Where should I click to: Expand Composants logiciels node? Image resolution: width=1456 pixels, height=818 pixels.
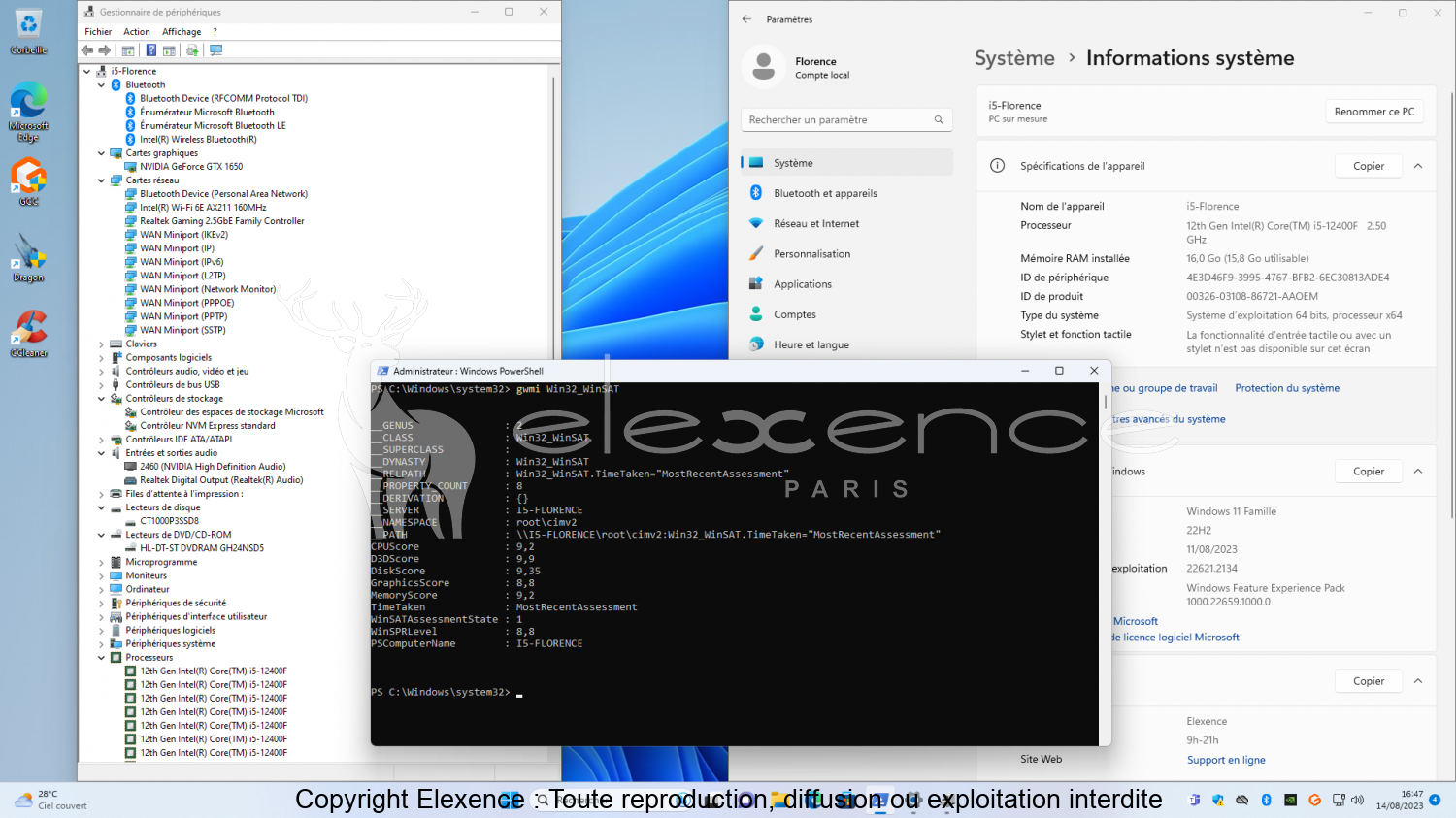101,358
